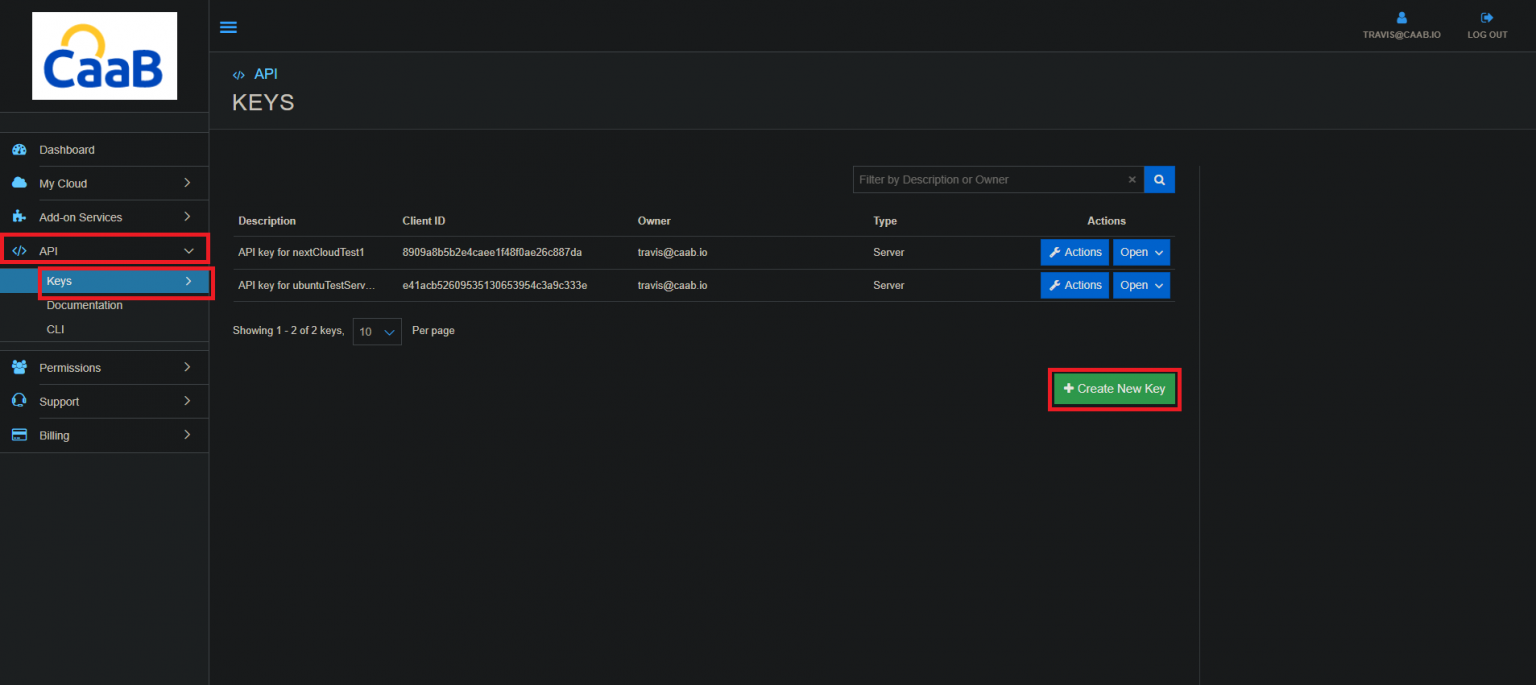
Task: Open Permissions via its group icon
Action: coord(21,367)
